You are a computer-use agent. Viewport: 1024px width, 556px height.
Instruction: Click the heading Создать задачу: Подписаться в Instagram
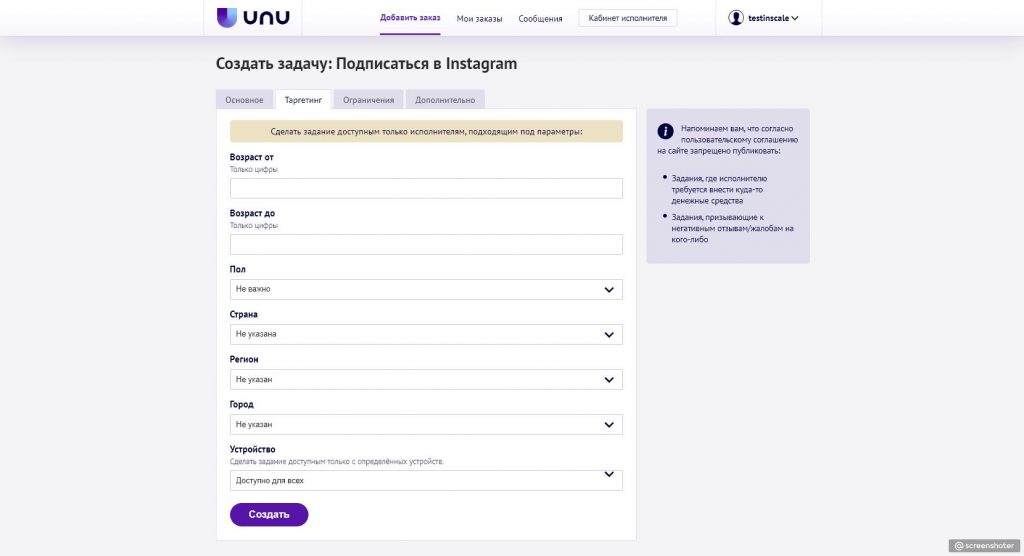(366, 64)
